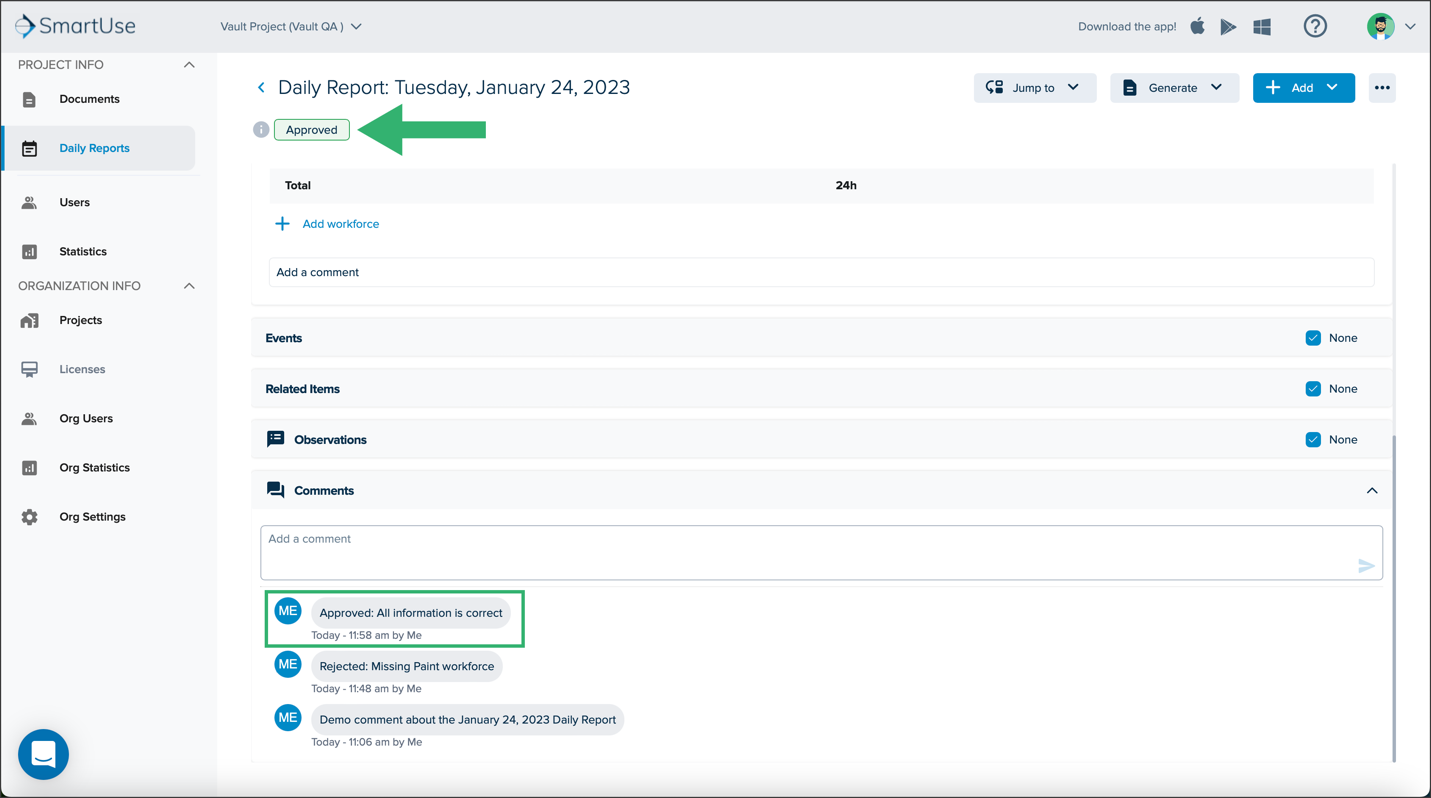The width and height of the screenshot is (1431, 798).
Task: Click the blue Add button
Action: point(1304,88)
